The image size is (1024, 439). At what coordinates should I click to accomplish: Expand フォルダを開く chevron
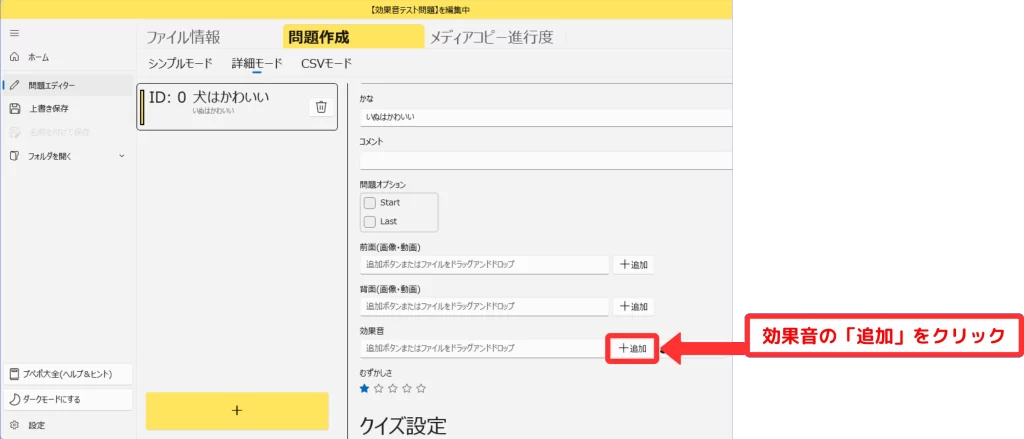coord(121,156)
